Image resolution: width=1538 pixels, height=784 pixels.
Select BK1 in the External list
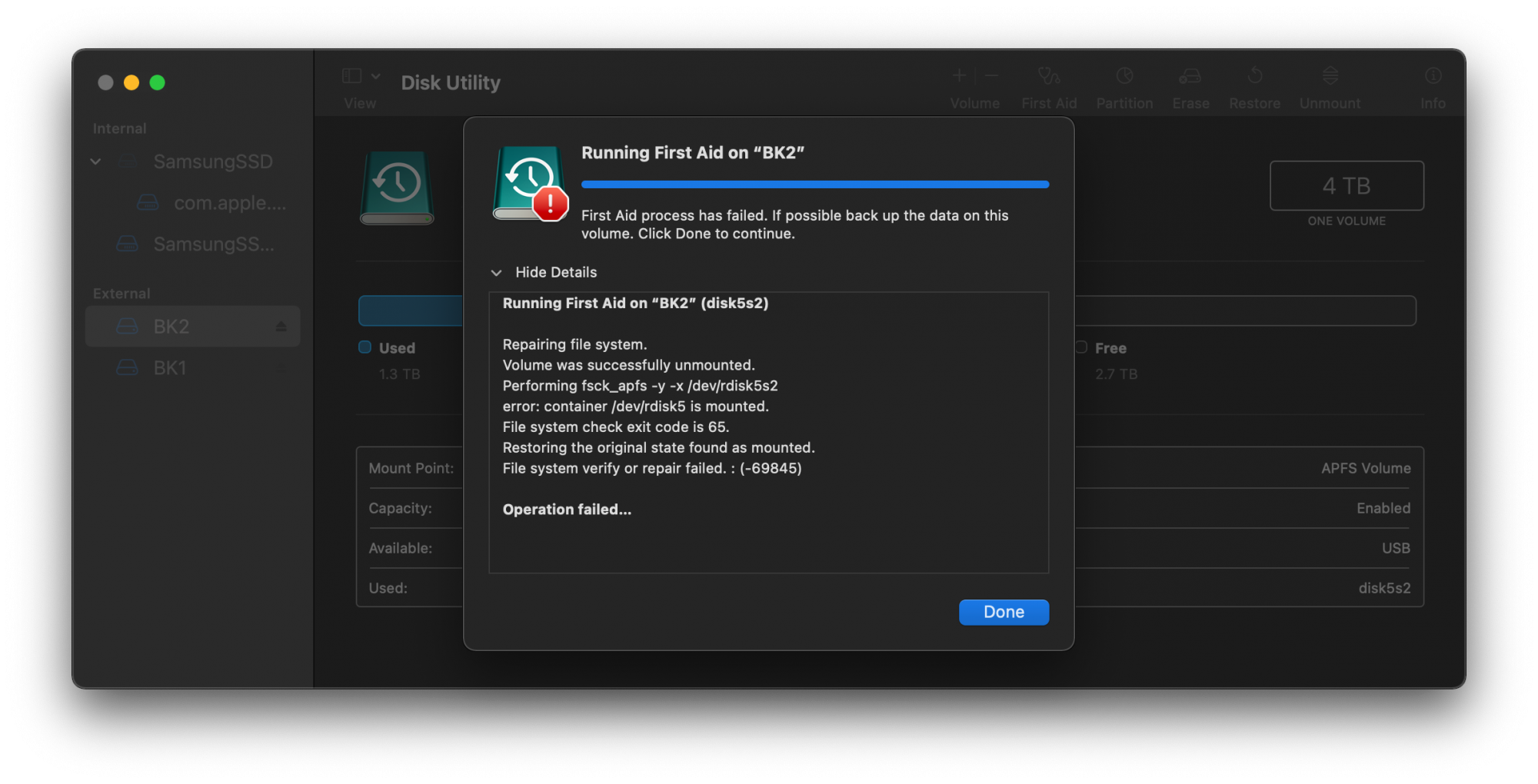pos(170,368)
